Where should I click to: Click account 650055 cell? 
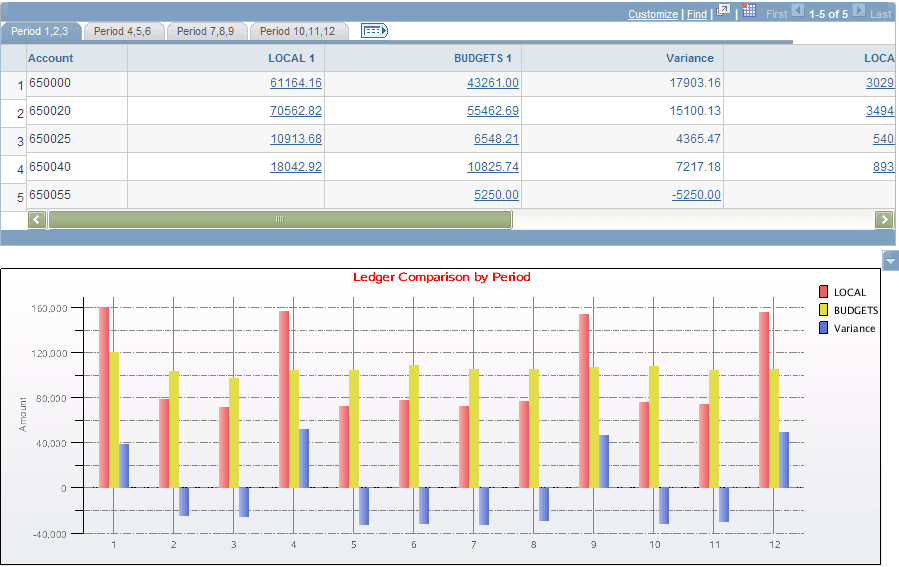pos(50,195)
